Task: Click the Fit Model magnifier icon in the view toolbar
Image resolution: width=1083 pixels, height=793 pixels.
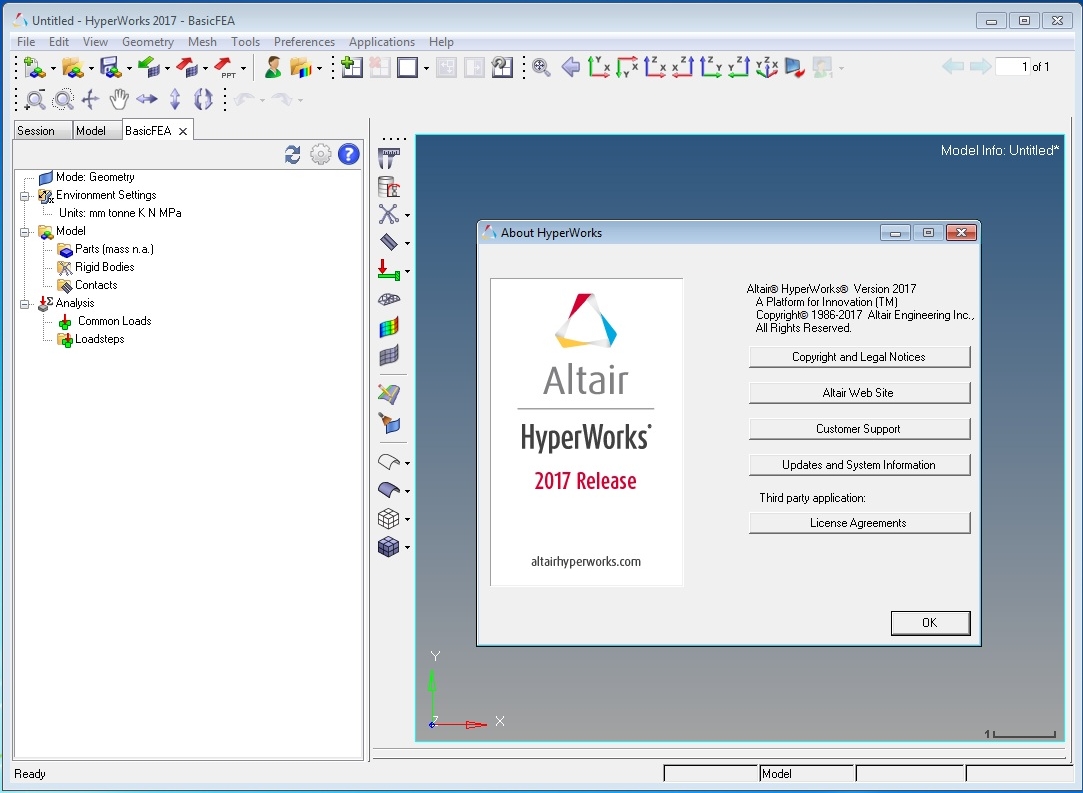Action: (x=542, y=67)
